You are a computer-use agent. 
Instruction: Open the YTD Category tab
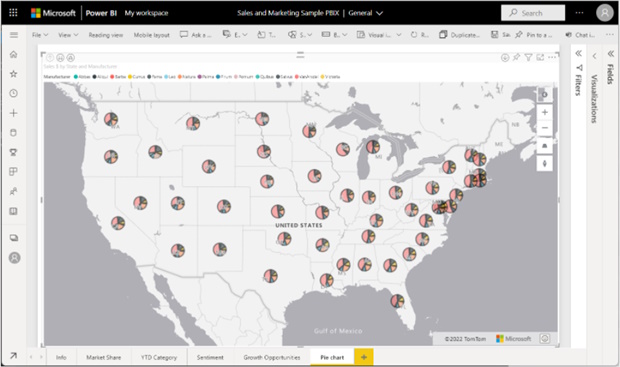pyautogui.click(x=159, y=357)
